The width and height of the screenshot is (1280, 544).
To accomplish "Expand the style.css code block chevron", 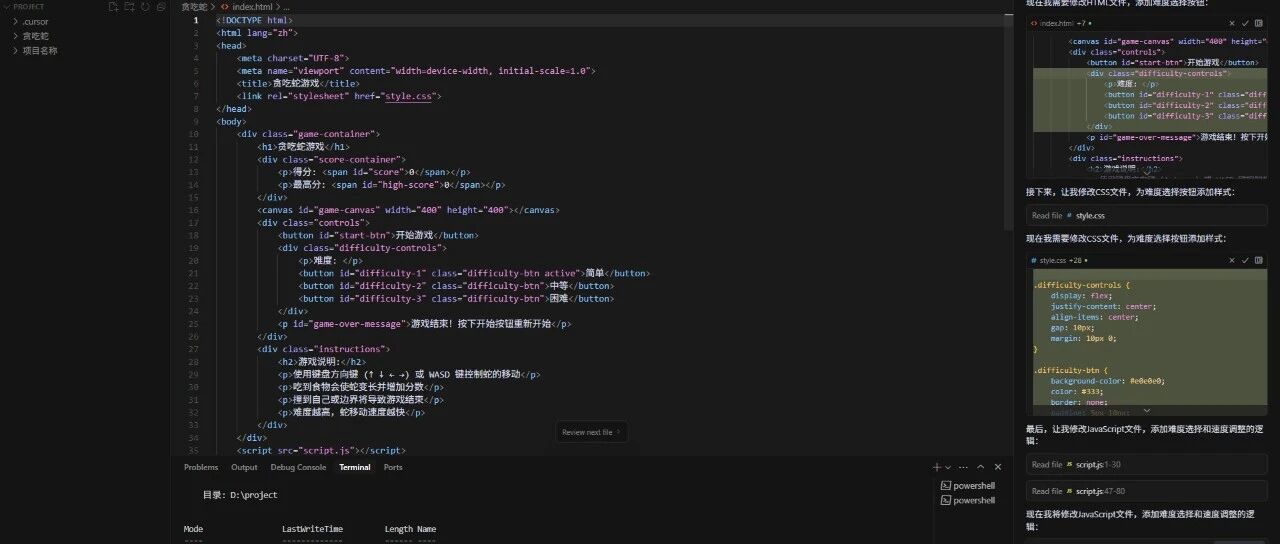I will tap(1147, 410).
